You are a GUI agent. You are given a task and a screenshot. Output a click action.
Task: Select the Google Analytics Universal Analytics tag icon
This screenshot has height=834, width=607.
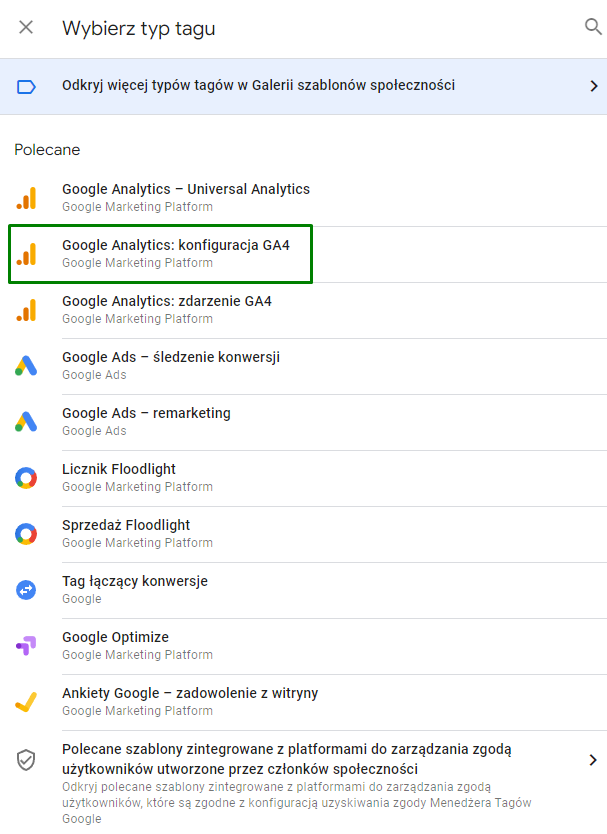pos(25,195)
